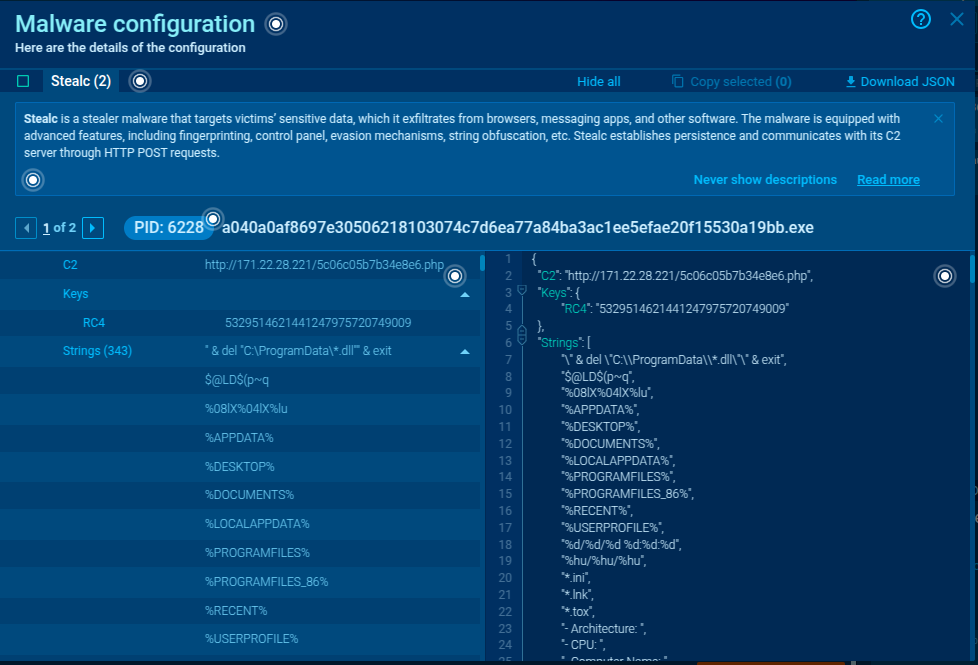Select the RC4 key value row
Viewport: 978px width, 665px height.
(318, 323)
